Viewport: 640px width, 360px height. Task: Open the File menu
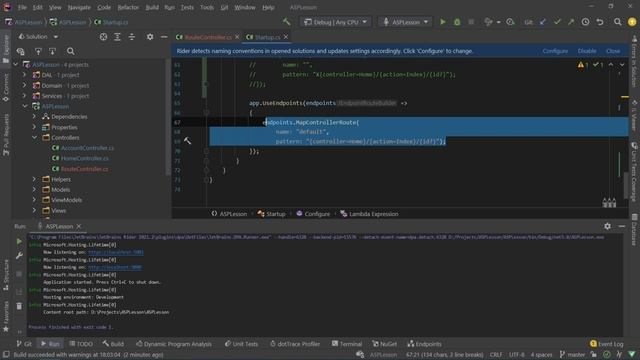[22, 7]
